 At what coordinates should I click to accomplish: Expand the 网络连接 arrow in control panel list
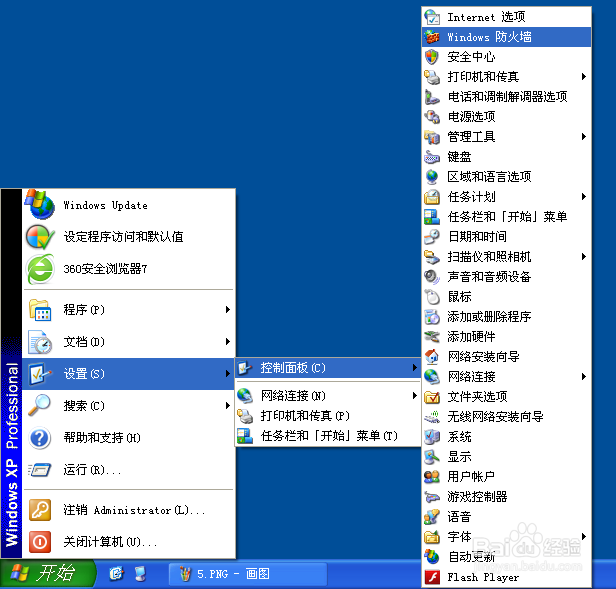point(584,377)
